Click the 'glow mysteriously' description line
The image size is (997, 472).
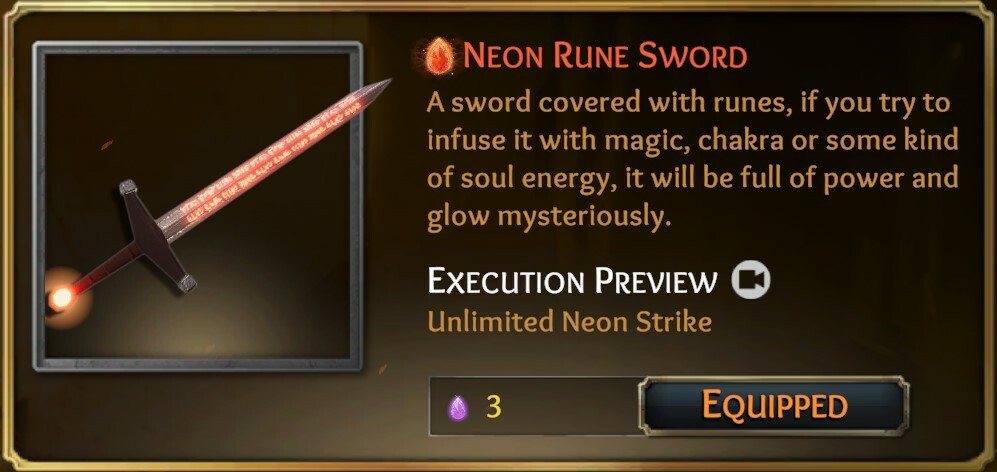pos(550,218)
